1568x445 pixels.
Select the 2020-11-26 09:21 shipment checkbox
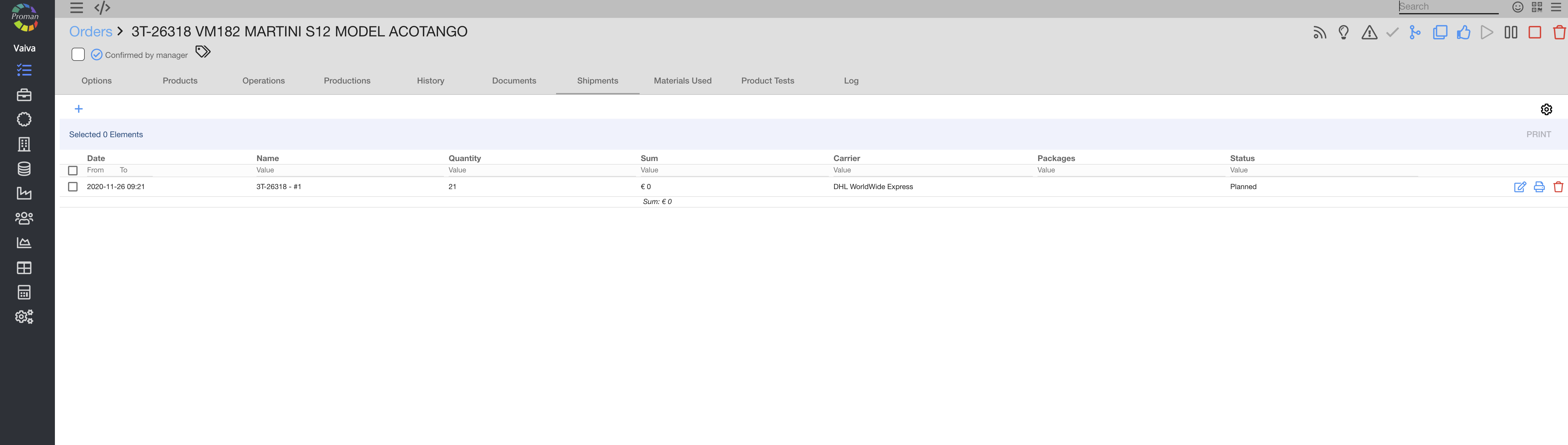tap(73, 187)
